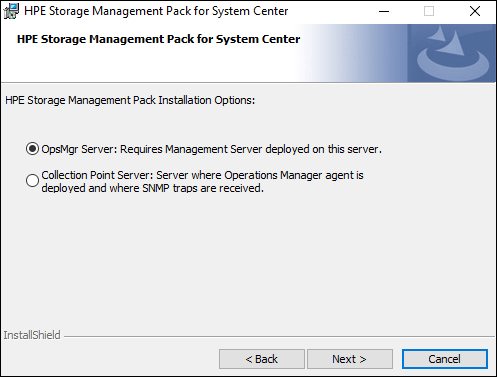Cancel the installation wizard
497x377 pixels.
[445, 359]
